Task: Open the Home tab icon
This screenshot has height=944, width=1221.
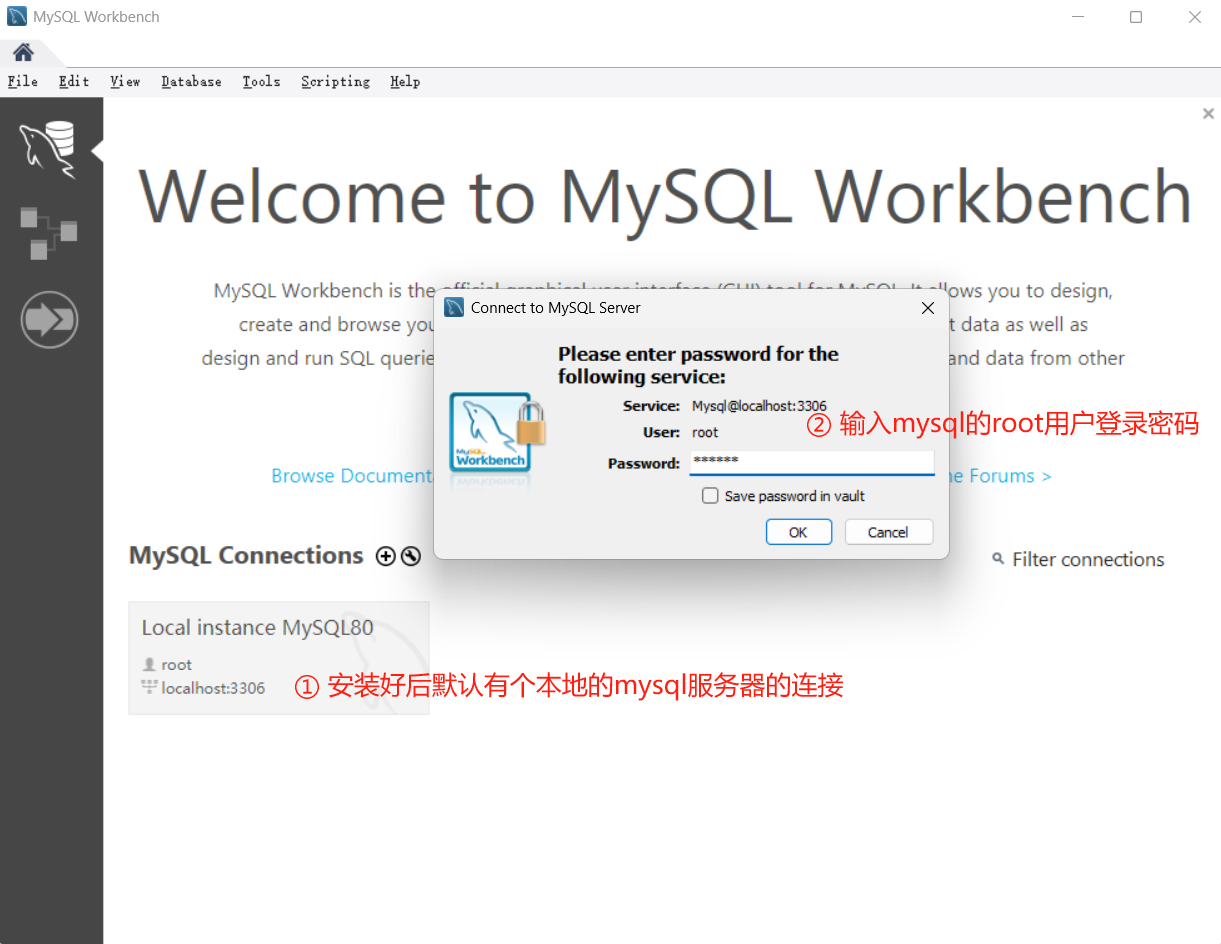Action: (23, 52)
